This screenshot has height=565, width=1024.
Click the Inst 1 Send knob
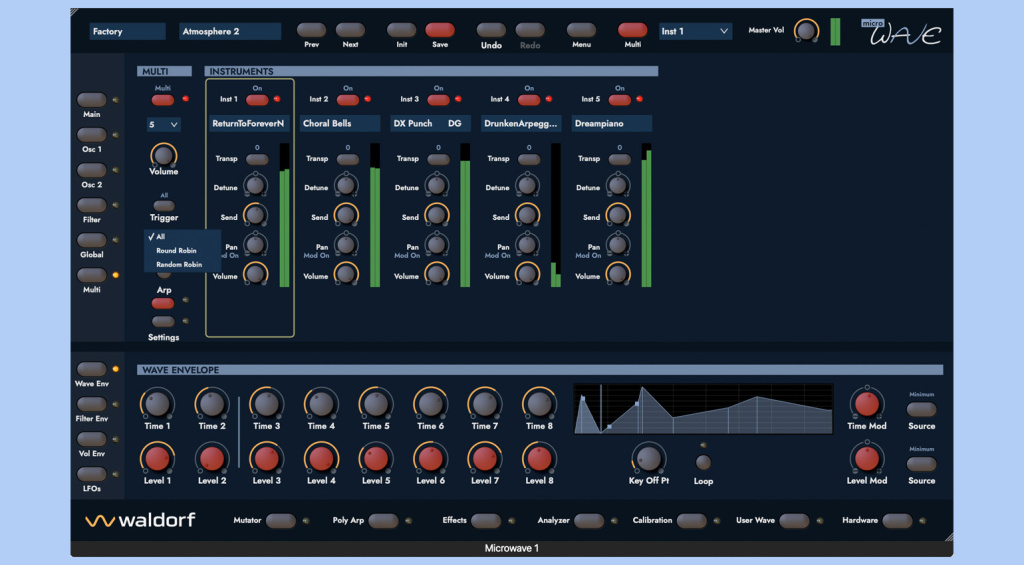point(255,215)
